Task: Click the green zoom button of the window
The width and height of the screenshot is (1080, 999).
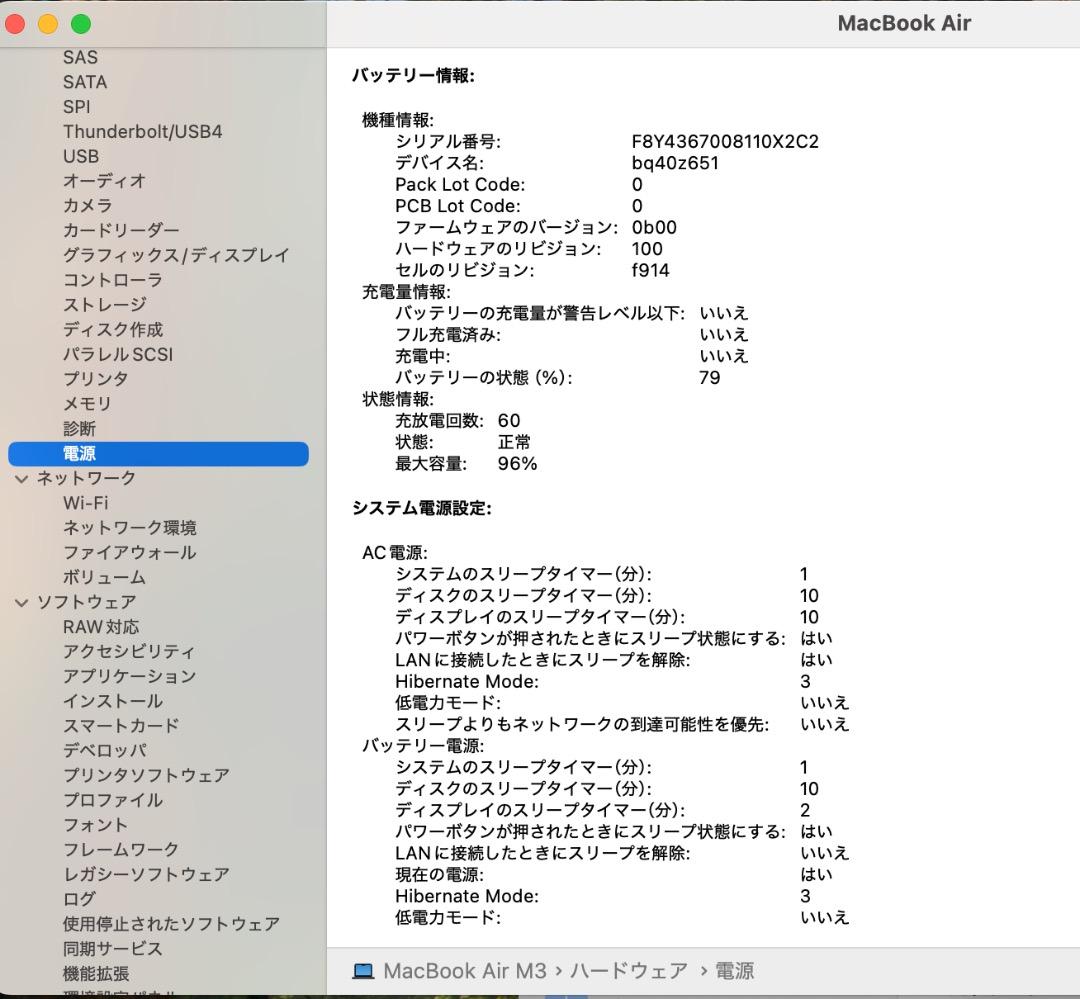Action: point(79,23)
